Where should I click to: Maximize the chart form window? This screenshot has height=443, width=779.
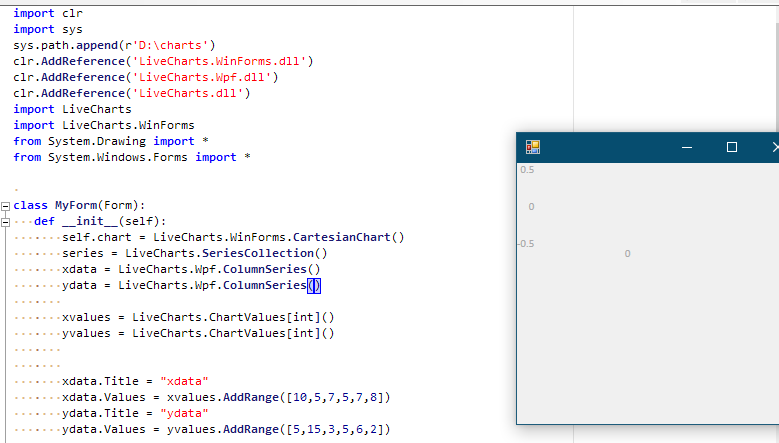[731, 147]
